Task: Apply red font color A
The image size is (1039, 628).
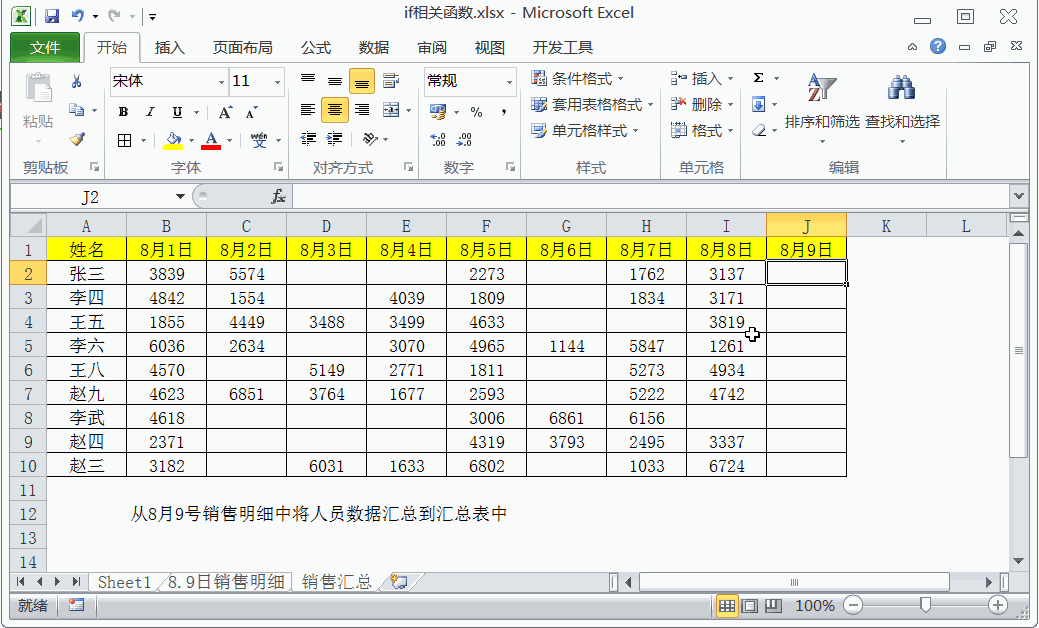Action: (211, 140)
